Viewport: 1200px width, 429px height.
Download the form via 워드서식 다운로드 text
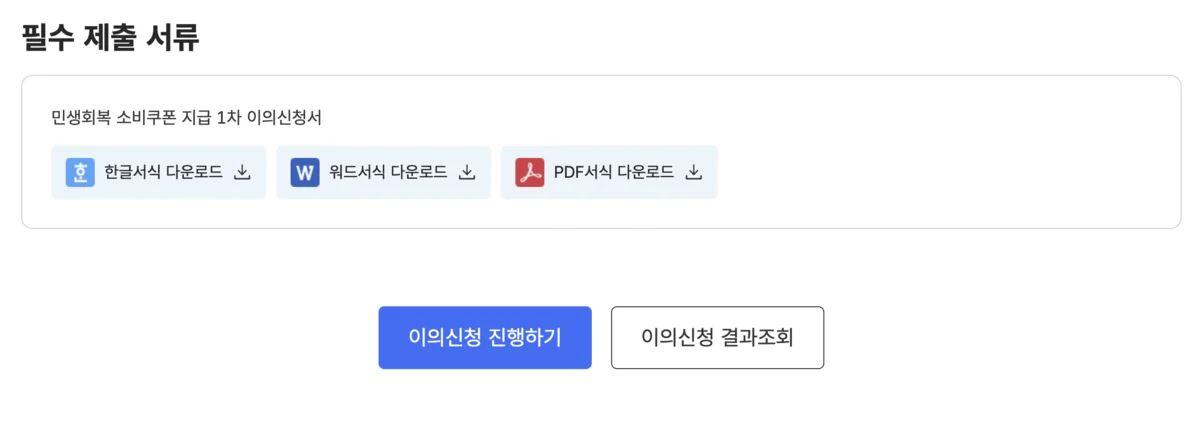pos(388,172)
